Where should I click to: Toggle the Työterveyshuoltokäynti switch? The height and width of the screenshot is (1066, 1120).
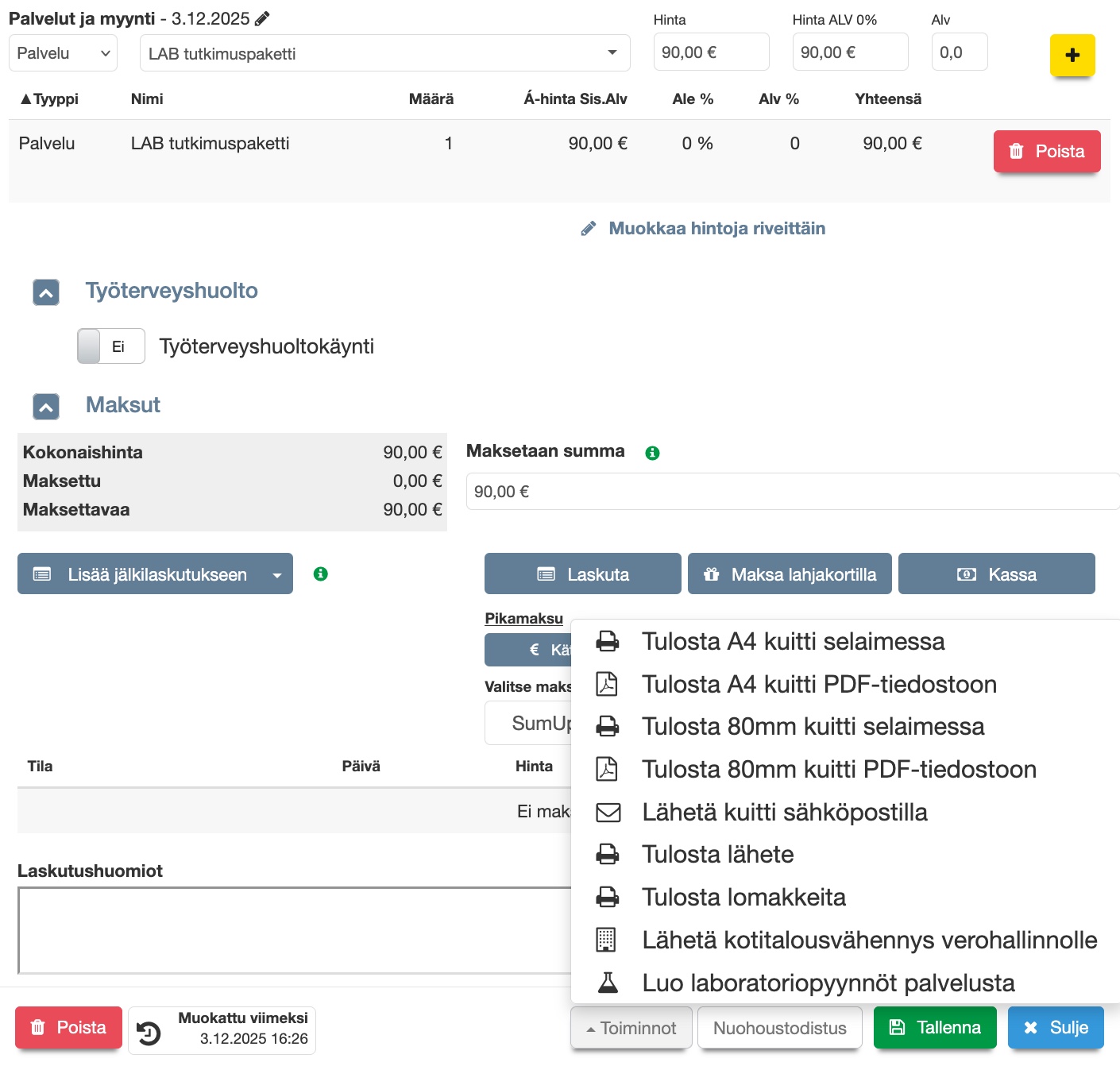pyautogui.click(x=111, y=346)
